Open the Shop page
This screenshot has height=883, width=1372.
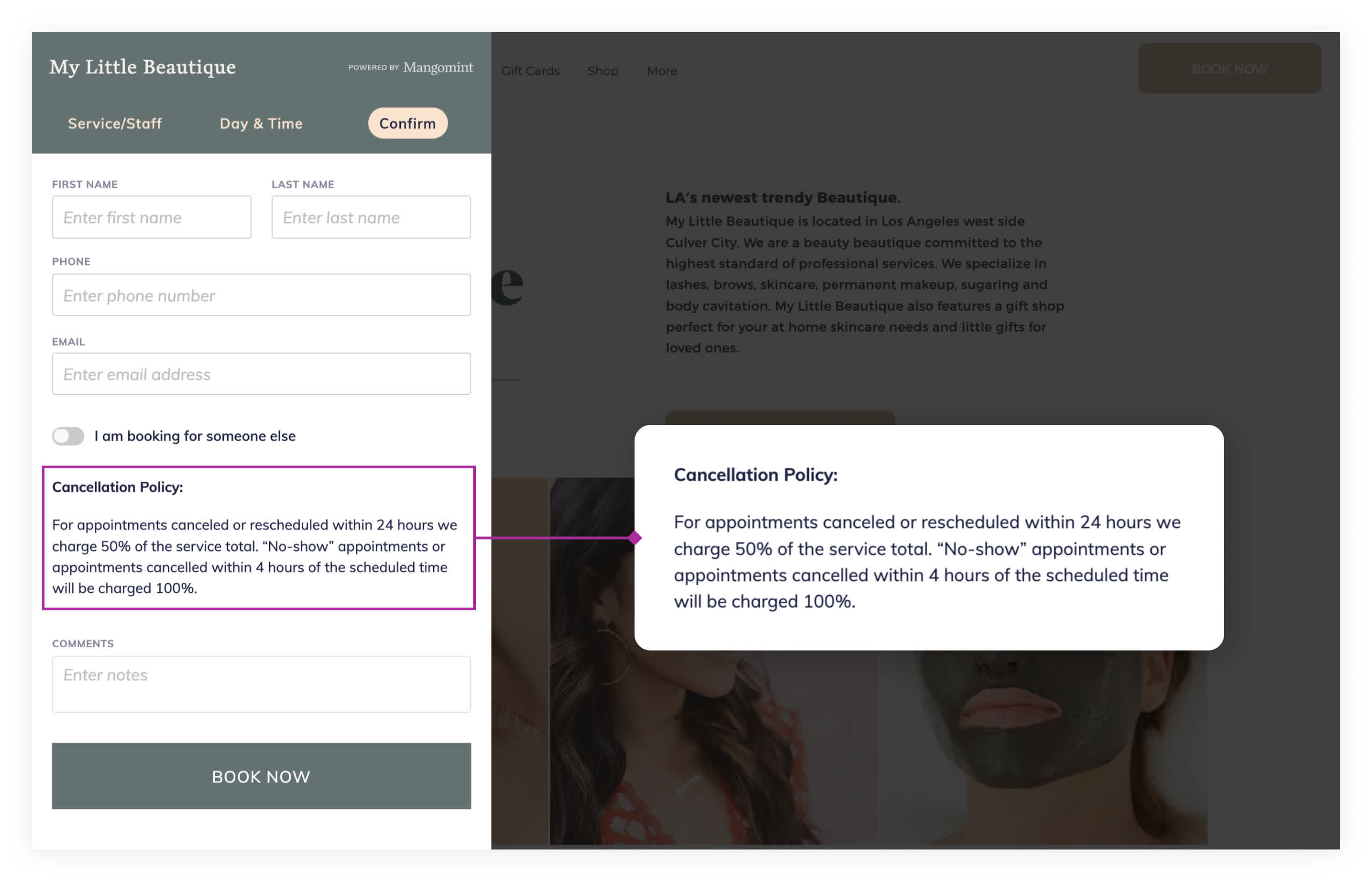tap(602, 71)
